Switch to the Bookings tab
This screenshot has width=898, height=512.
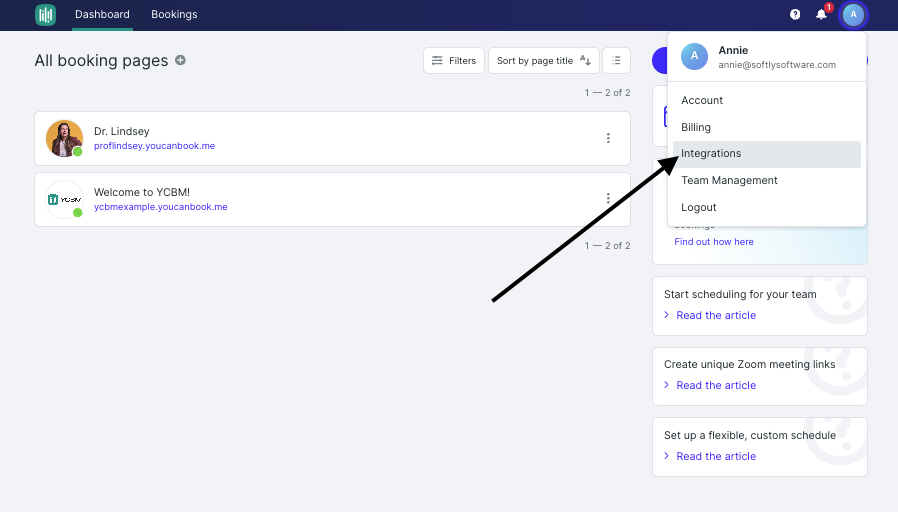coord(174,14)
